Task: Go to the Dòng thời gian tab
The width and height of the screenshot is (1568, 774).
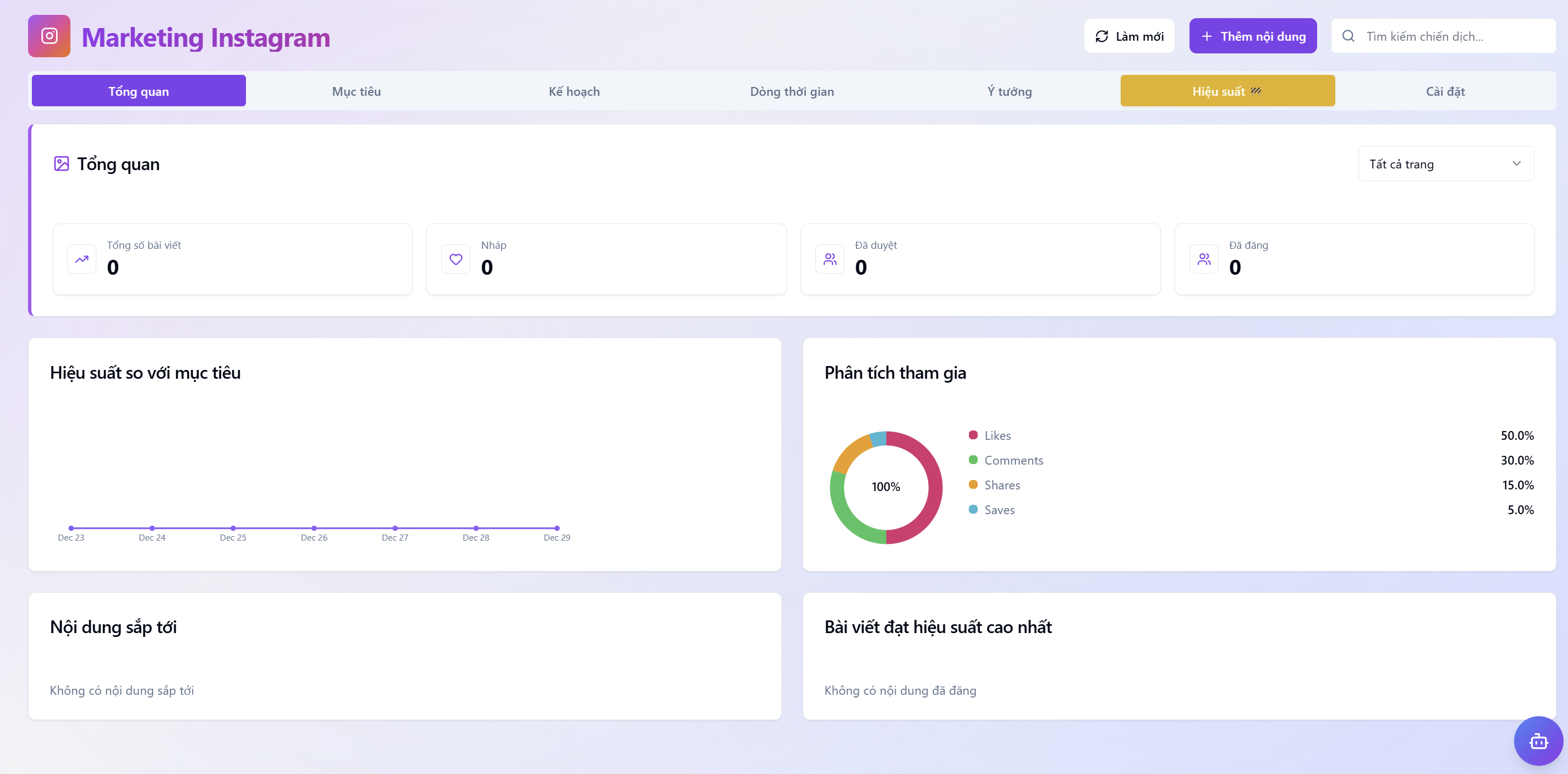Action: [792, 91]
